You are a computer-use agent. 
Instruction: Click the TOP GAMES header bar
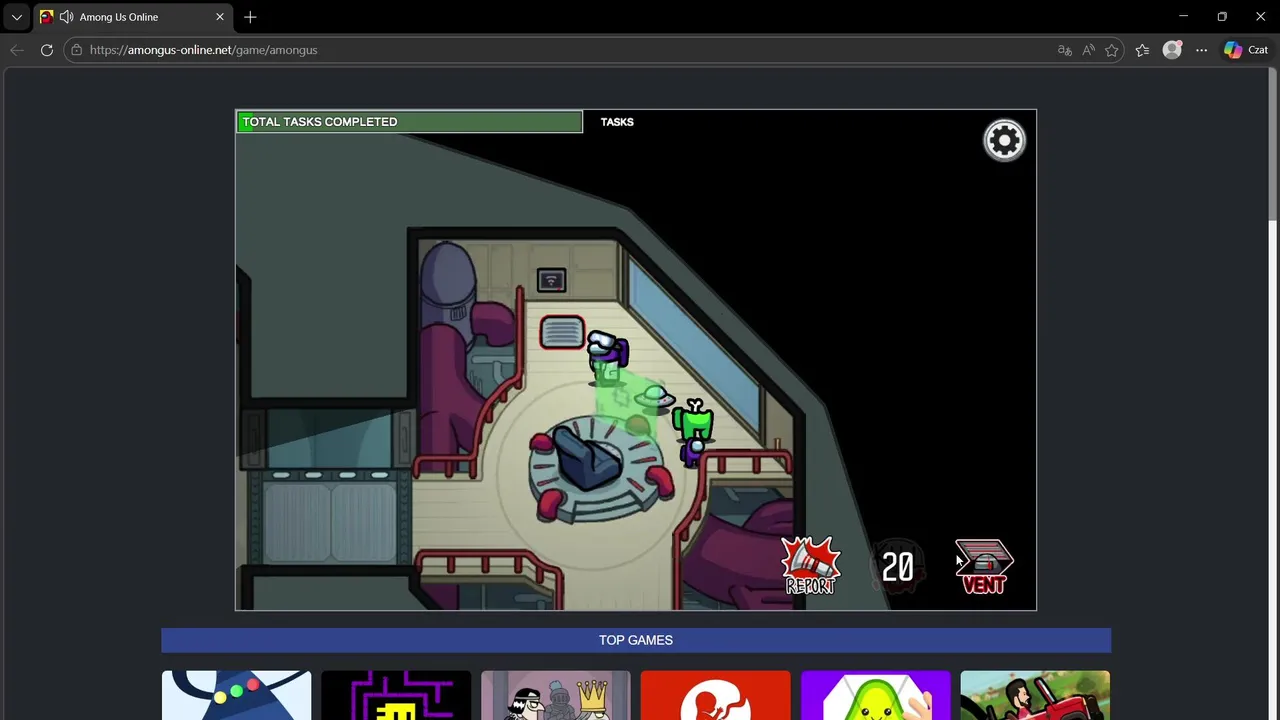tap(636, 640)
